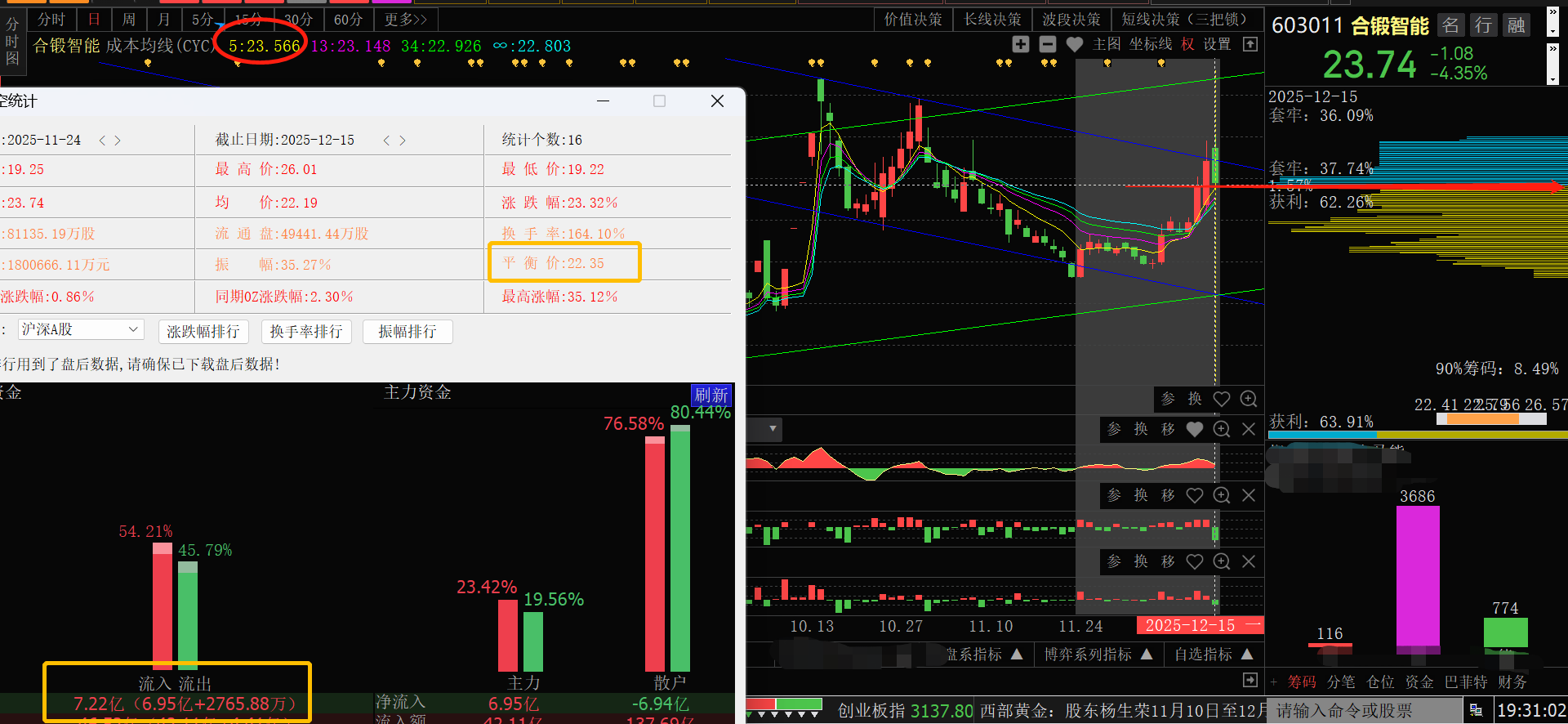Viewport: 1568px width, 724px height.
Task: Switch to 分时 period tab
Action: (x=51, y=19)
